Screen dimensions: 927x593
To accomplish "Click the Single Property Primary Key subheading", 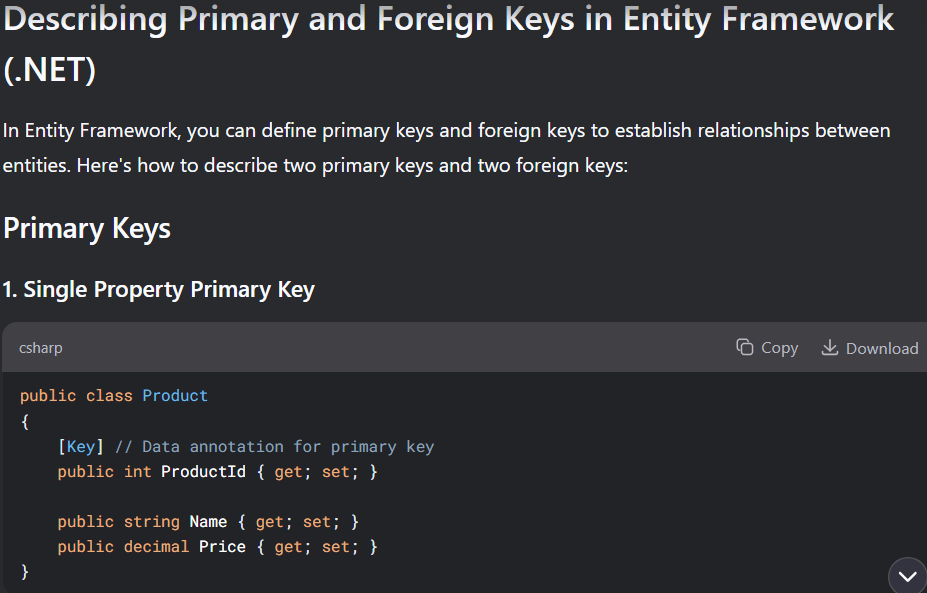I will pos(158,290).
